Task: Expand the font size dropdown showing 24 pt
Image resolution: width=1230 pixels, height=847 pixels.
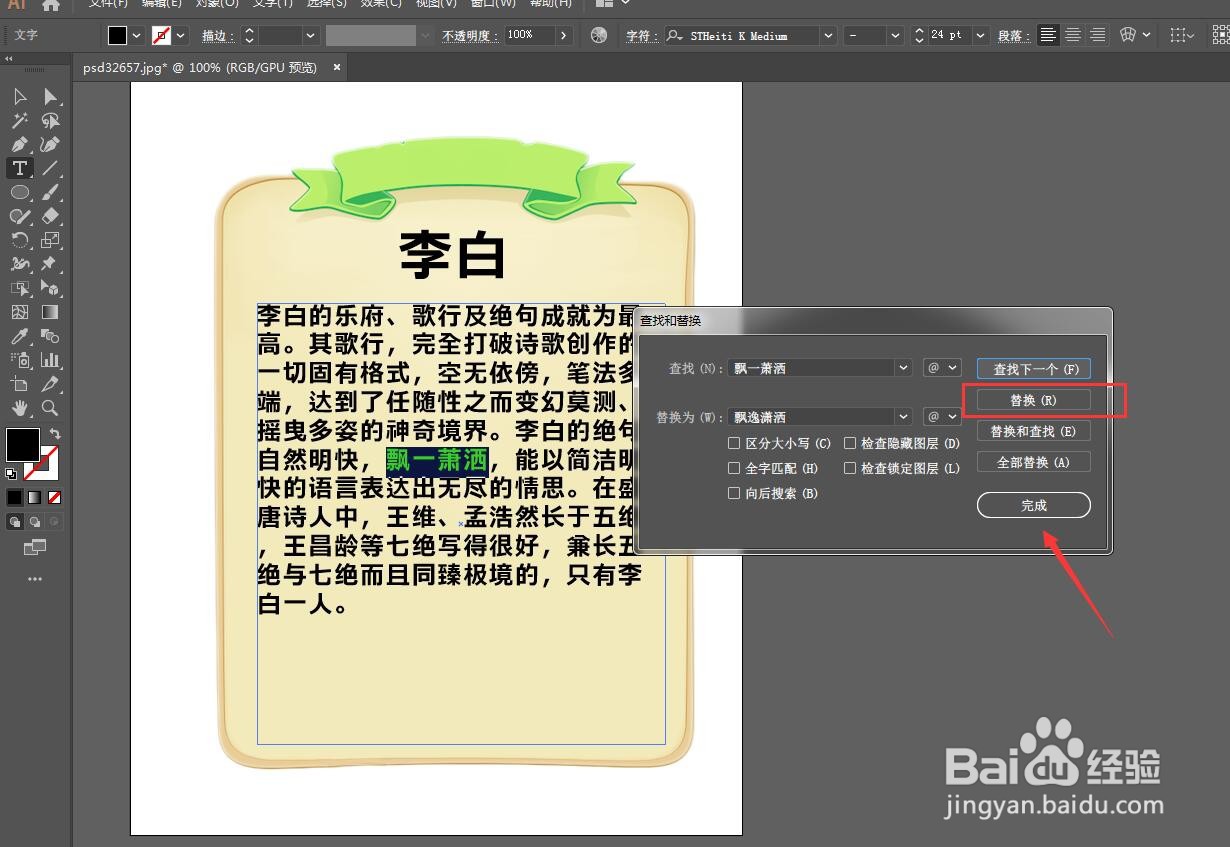Action: click(x=978, y=35)
